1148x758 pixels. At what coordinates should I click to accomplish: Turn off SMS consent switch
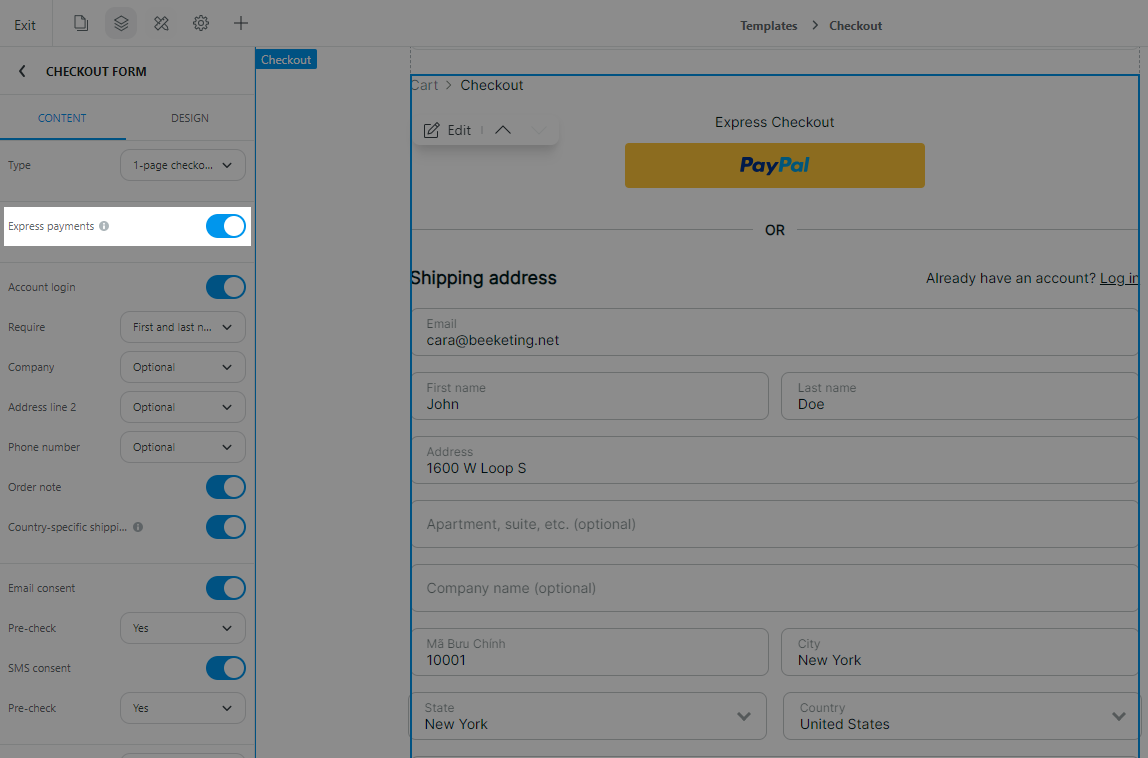(226, 668)
